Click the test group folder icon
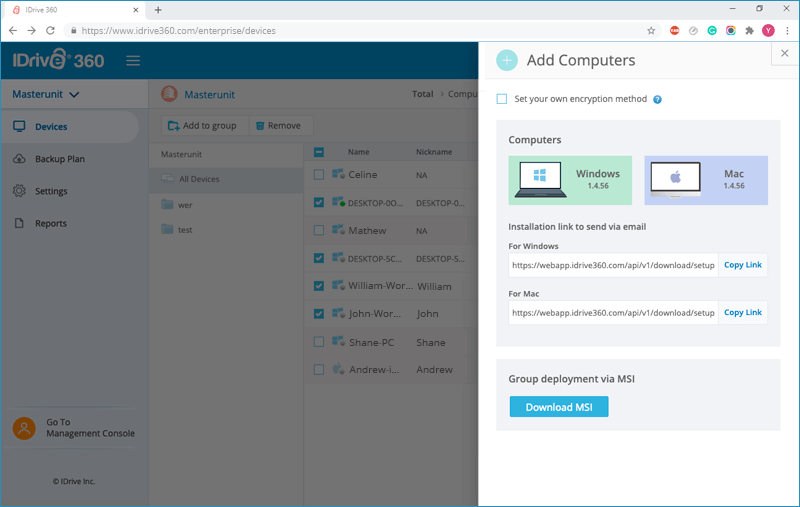 [x=167, y=229]
